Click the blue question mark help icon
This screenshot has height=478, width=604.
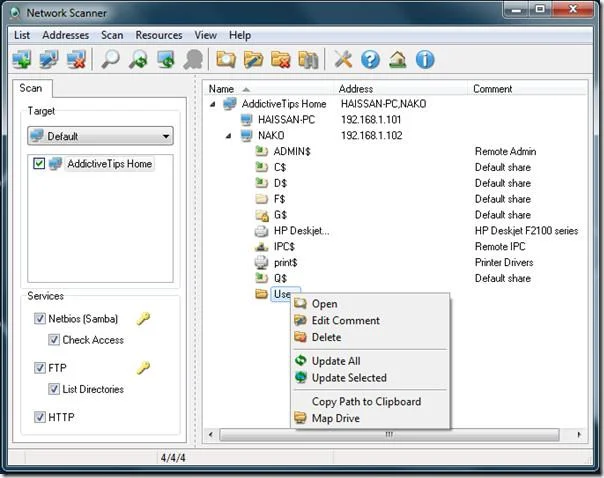point(370,60)
